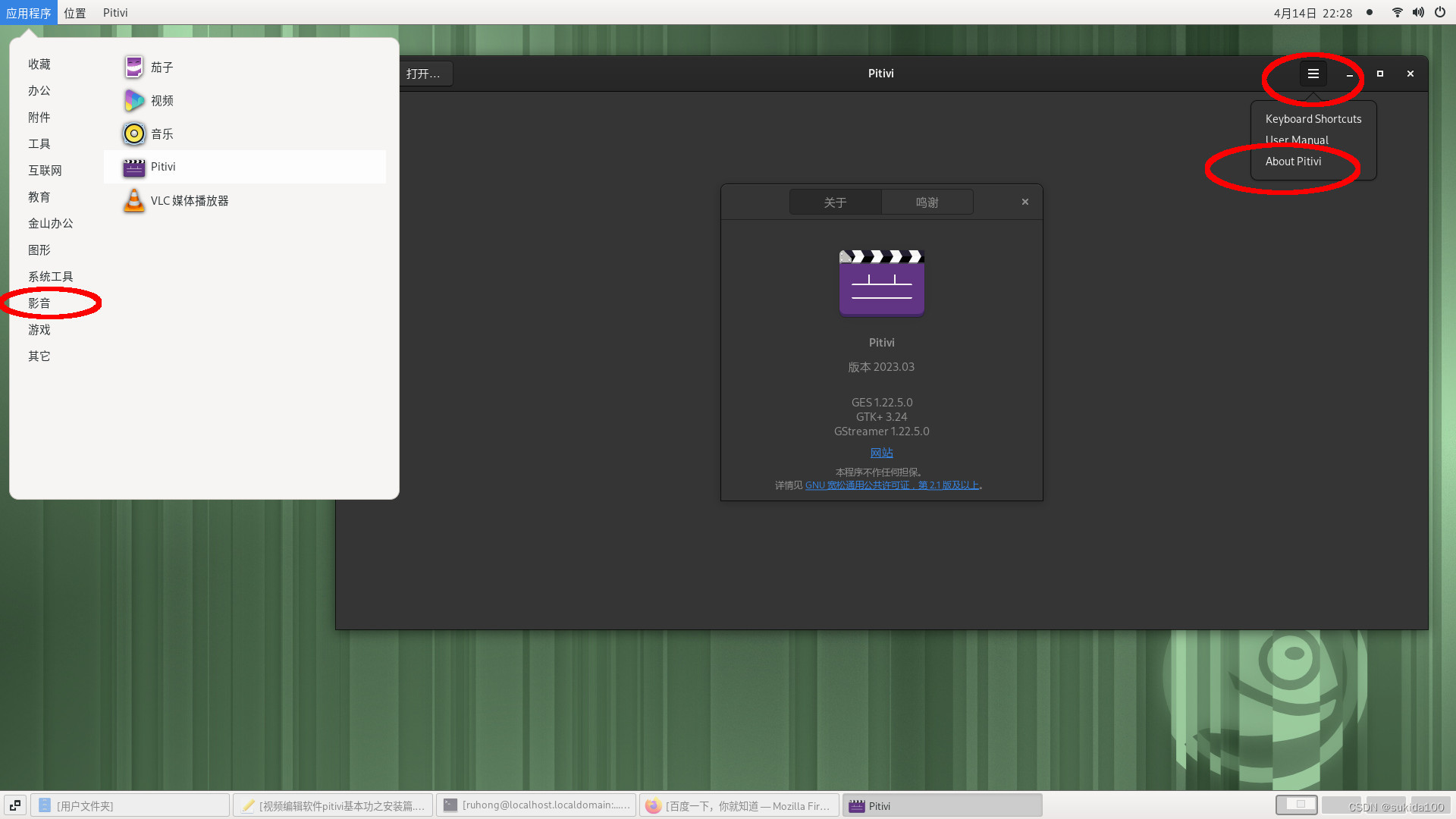
Task: Select the 教育 category
Action: click(39, 197)
